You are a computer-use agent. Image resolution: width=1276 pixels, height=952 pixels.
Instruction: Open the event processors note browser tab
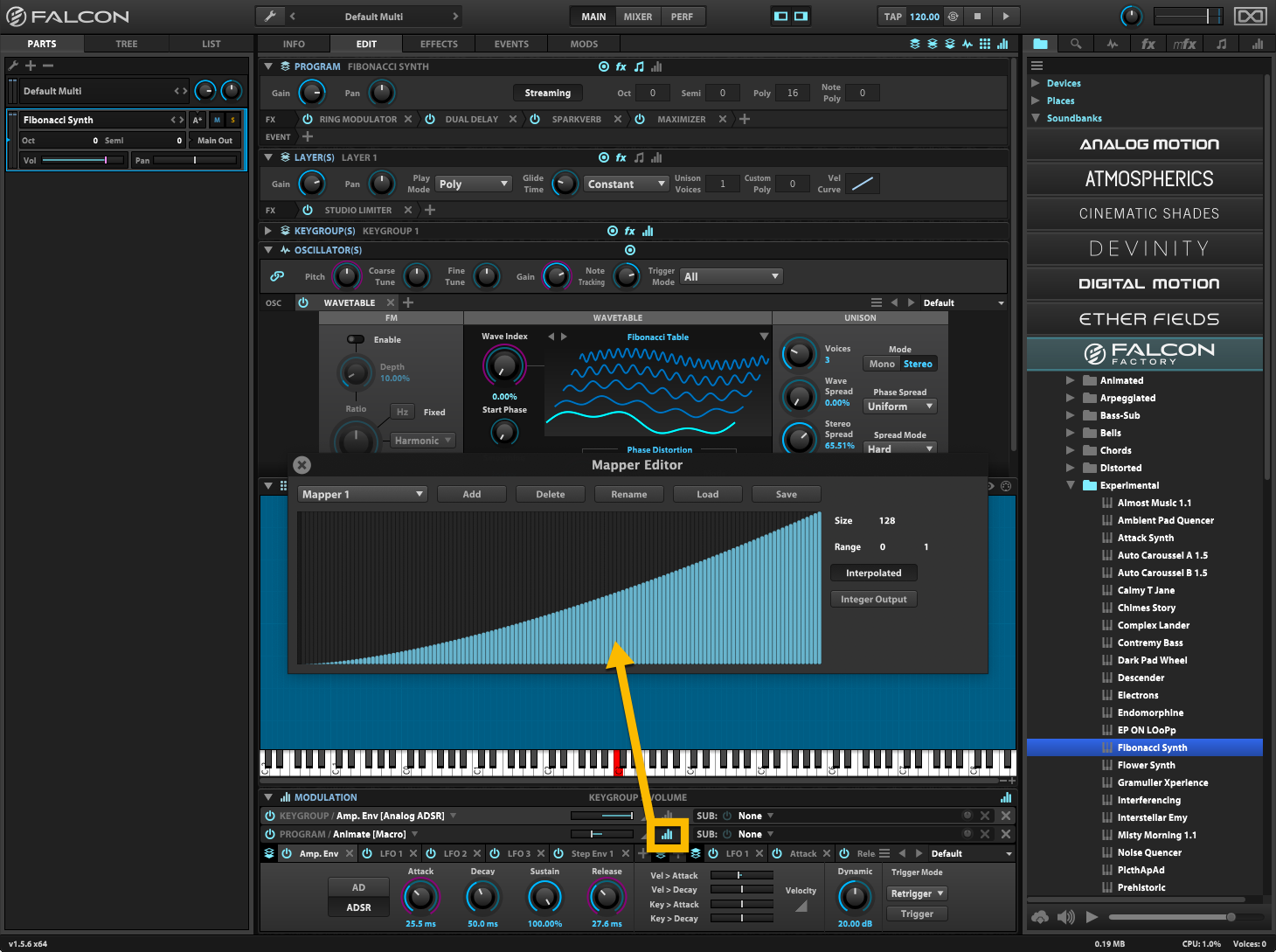pyautogui.click(x=1221, y=44)
